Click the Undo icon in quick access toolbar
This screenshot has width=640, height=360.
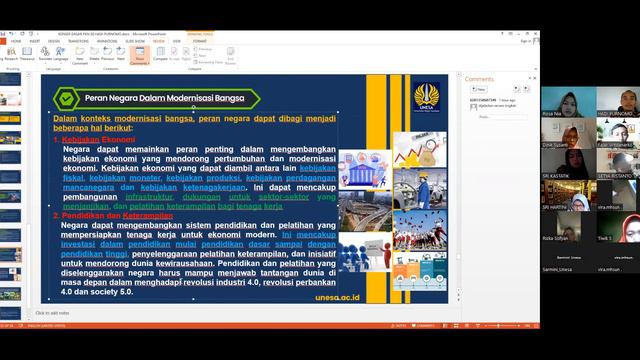point(11,34)
